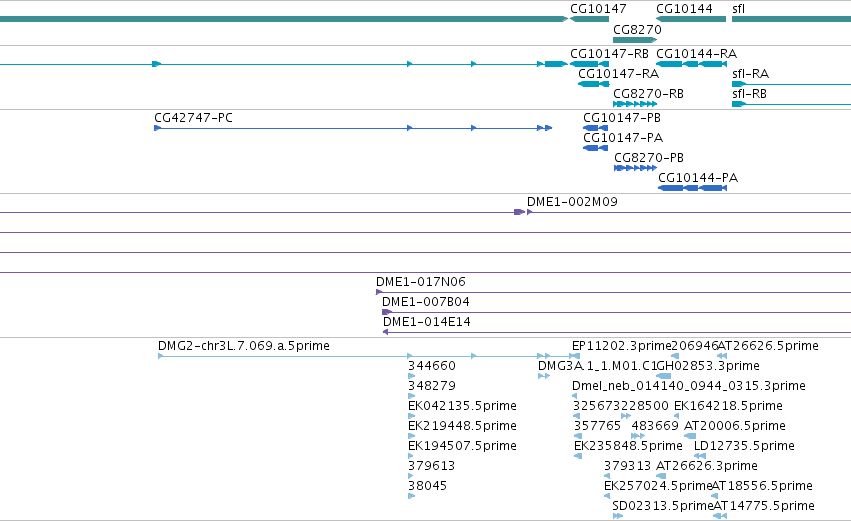
Task: Click EST AT18556.5prime
Action: [762, 487]
